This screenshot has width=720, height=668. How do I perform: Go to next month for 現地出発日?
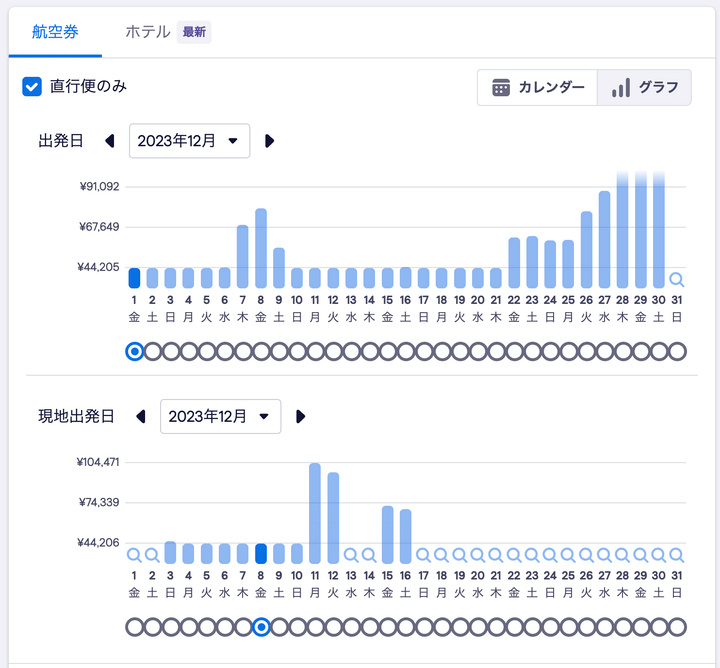coord(300,416)
